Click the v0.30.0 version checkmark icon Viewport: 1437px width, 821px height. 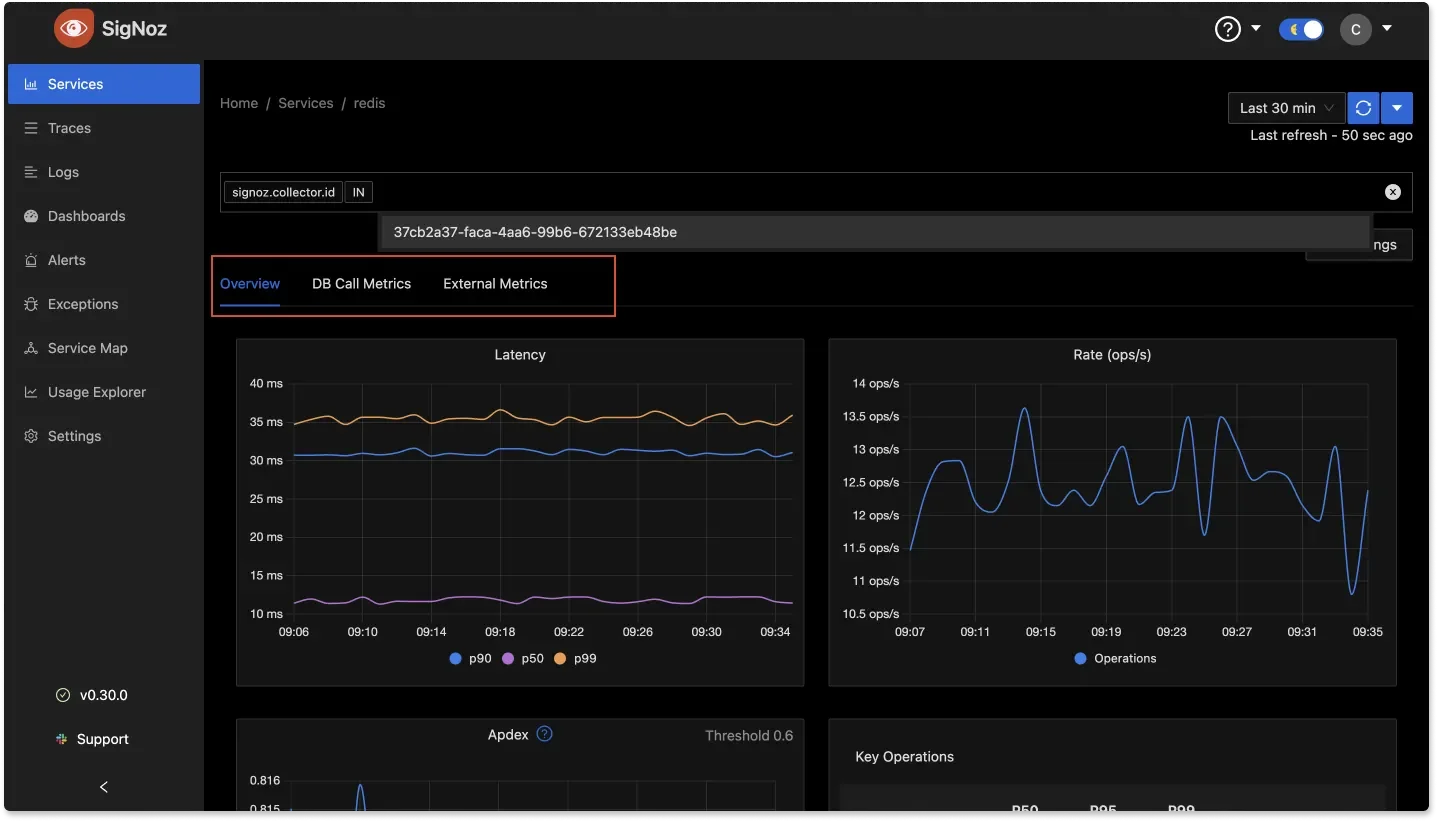pos(63,695)
